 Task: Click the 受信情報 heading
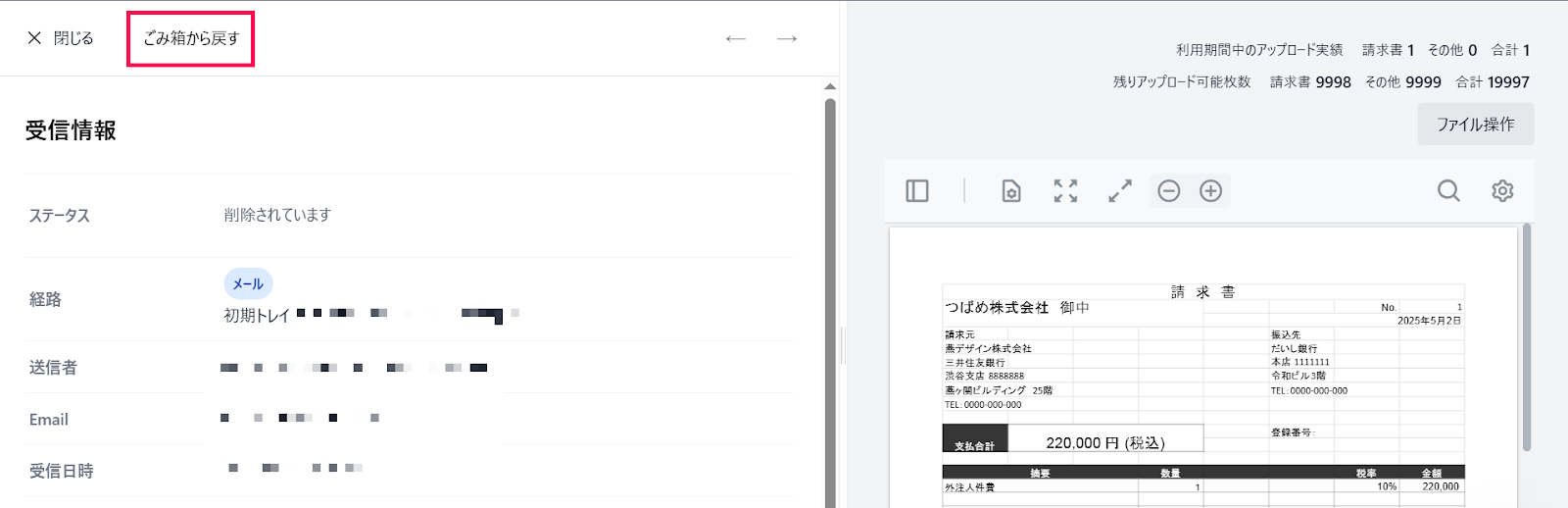pos(71,130)
